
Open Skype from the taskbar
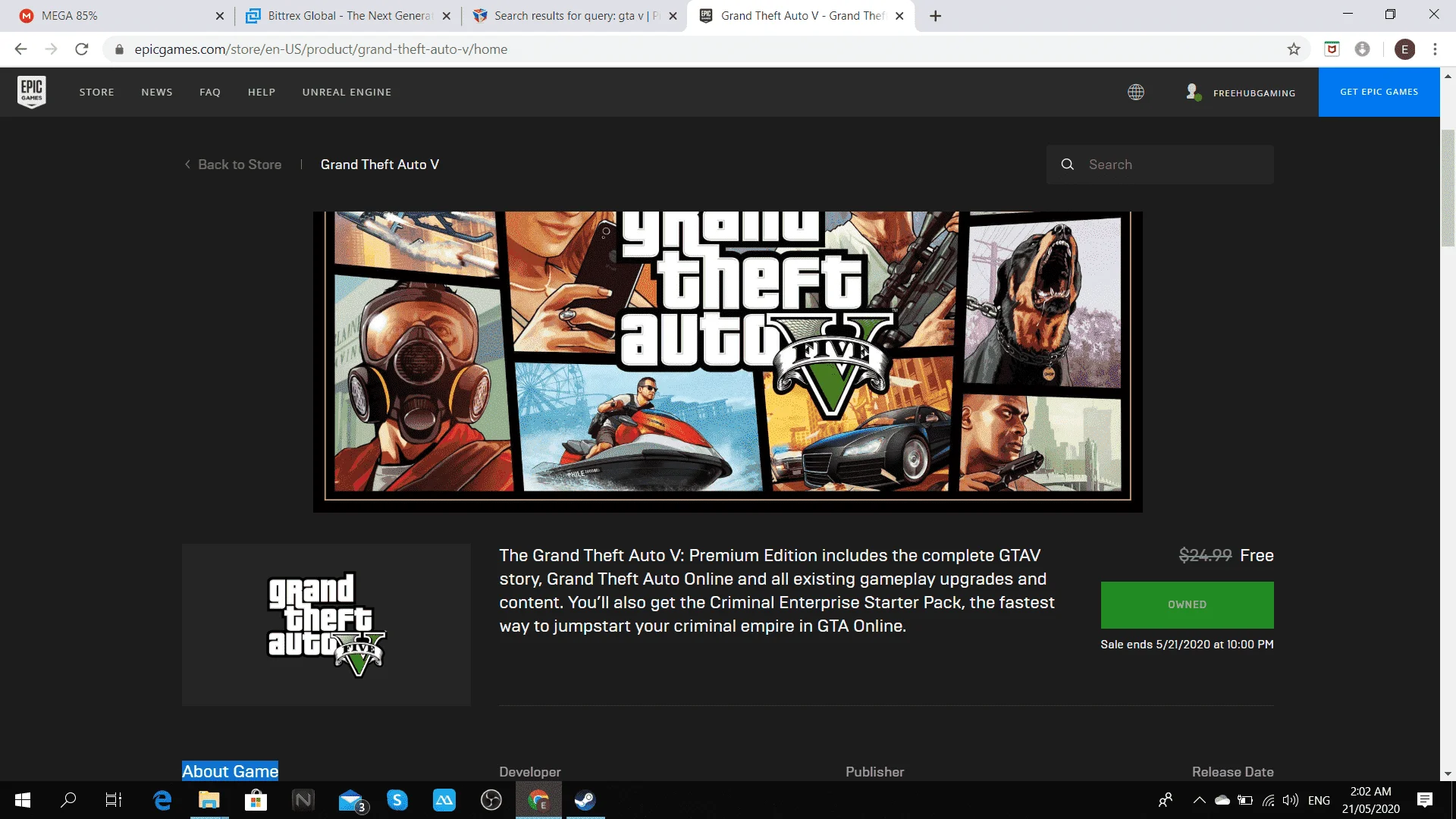click(x=397, y=800)
